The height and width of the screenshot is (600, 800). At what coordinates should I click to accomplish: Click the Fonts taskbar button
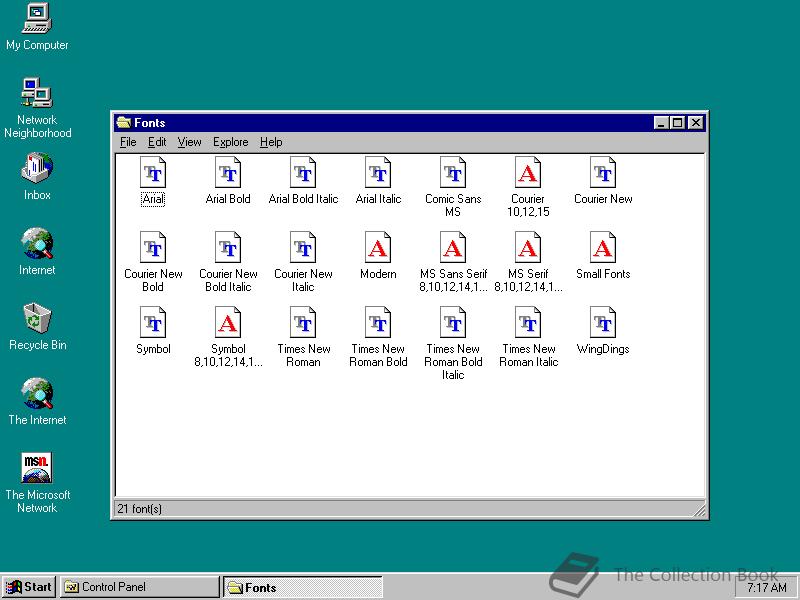303,587
